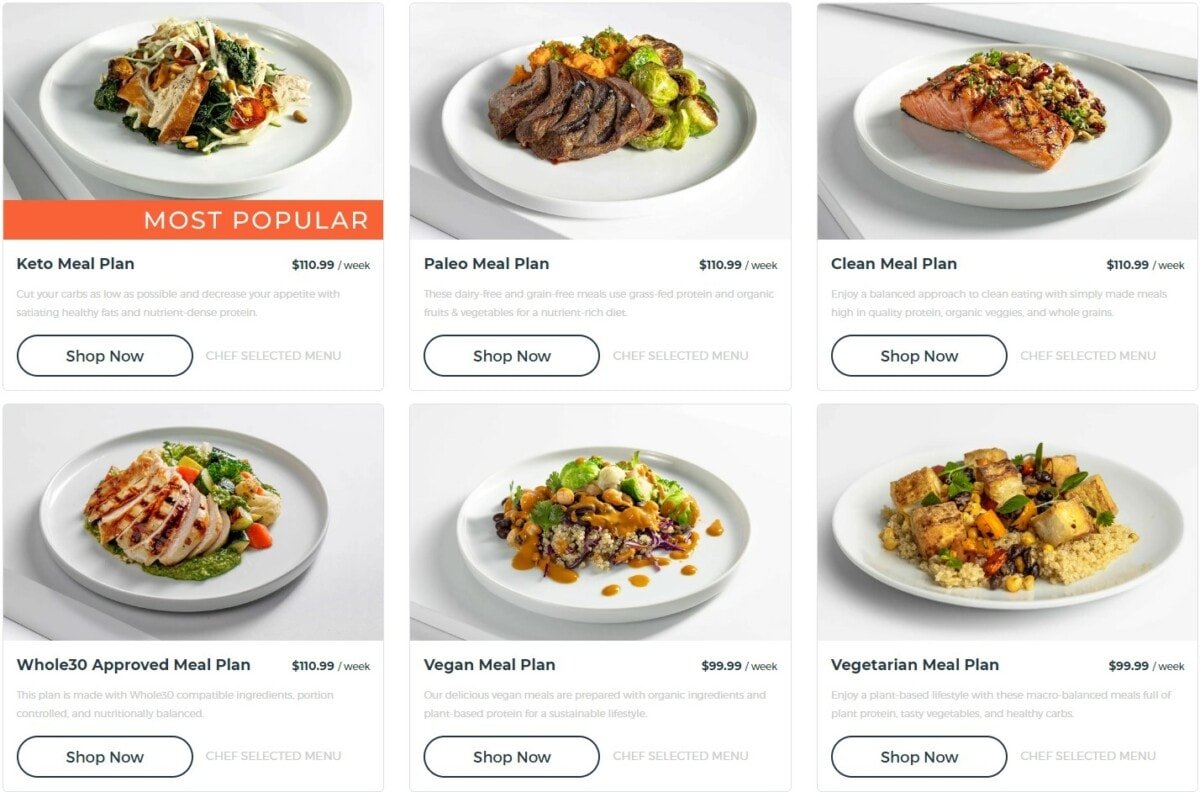Click Shop Now for Paleo Meal Plan
The image size is (1200, 792).
512,356
